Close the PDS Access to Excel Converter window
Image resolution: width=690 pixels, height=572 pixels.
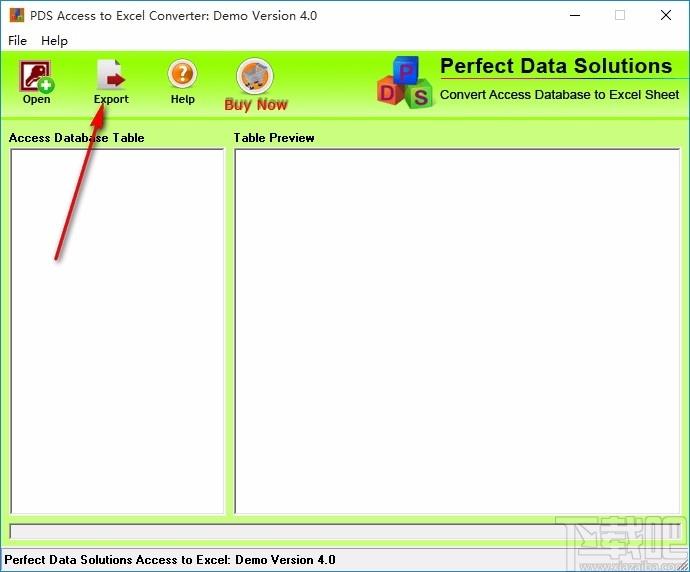point(666,15)
